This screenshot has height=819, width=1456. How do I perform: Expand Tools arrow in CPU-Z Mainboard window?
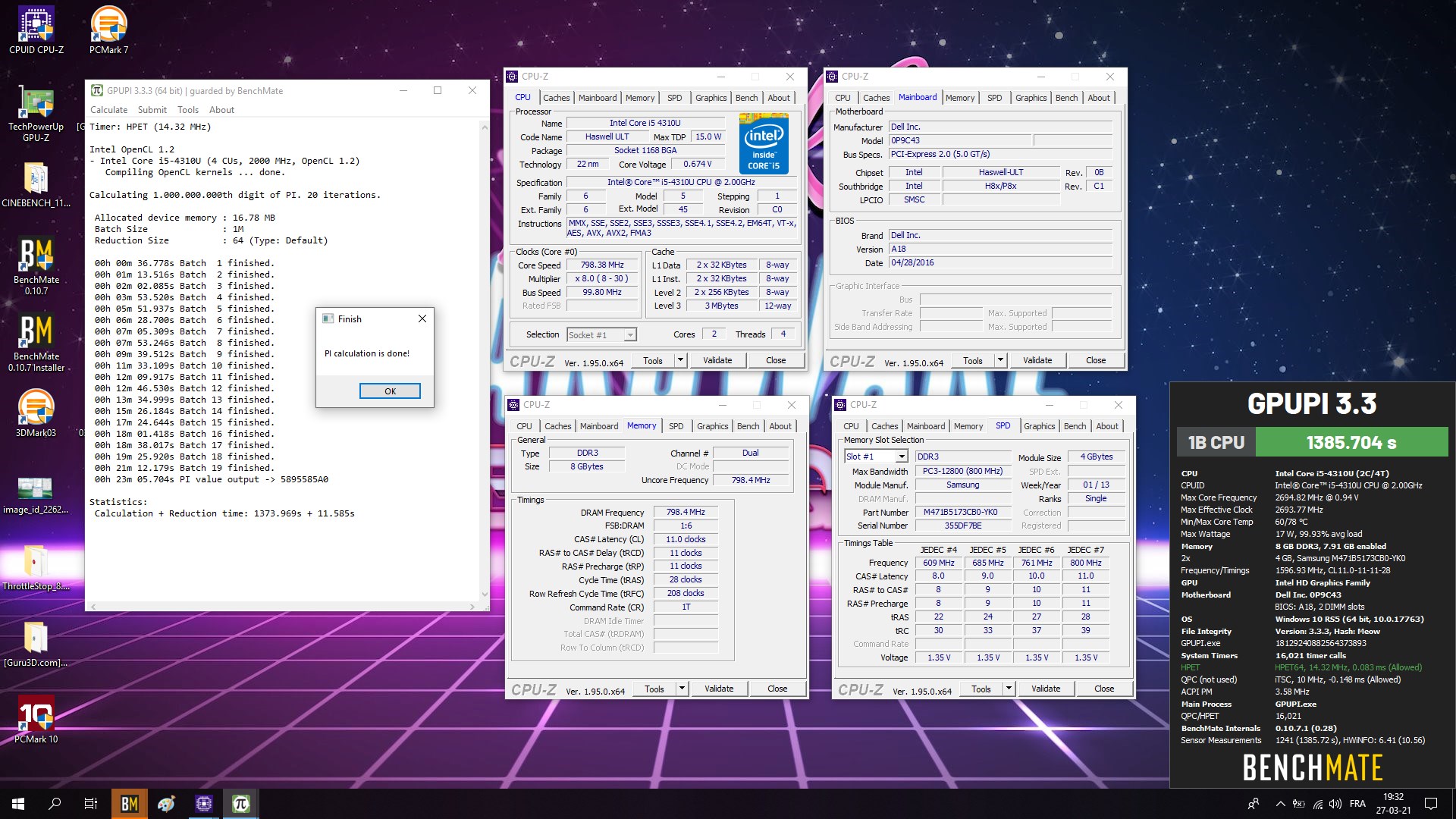pos(1000,360)
